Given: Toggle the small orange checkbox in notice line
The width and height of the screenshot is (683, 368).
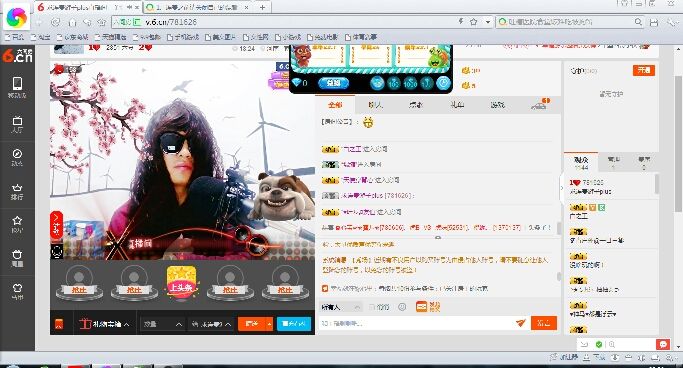Looking at the screenshot, I should [325, 288].
